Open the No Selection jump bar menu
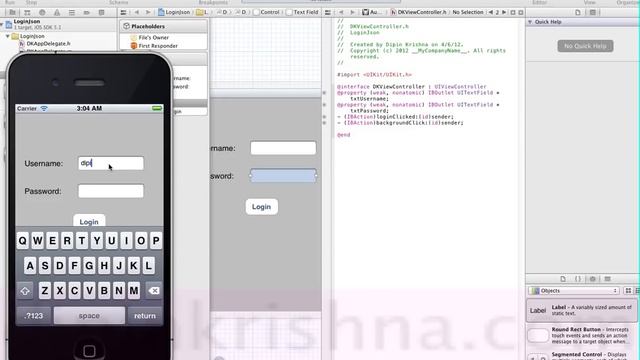This screenshot has width=640, height=360. coord(468,12)
